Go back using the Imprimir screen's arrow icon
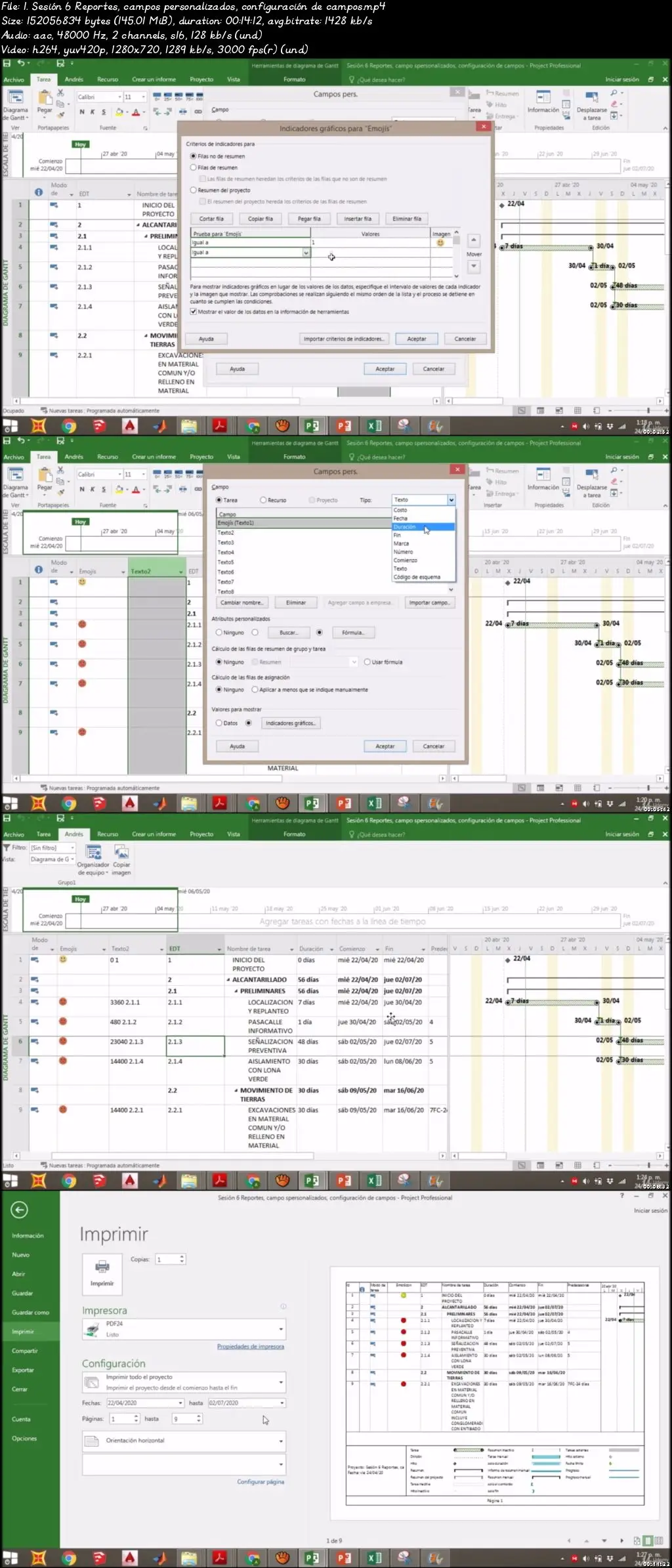The image size is (672, 1568). pyautogui.click(x=20, y=1210)
